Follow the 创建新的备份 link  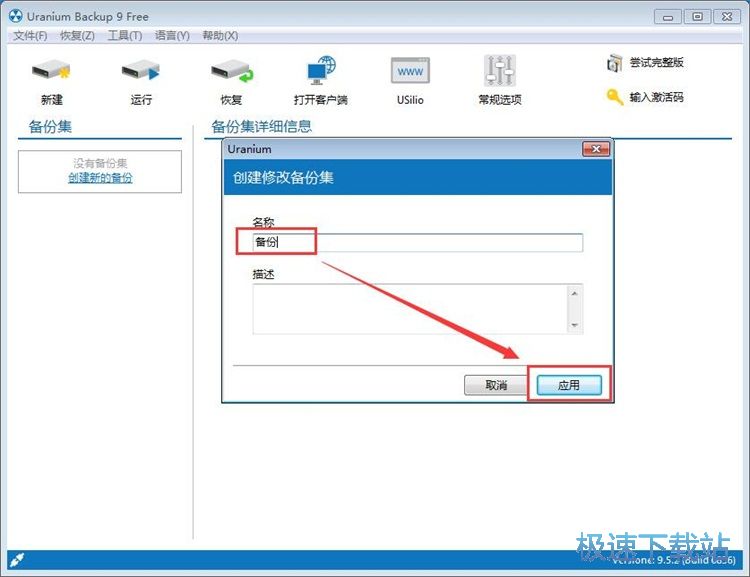click(x=100, y=178)
